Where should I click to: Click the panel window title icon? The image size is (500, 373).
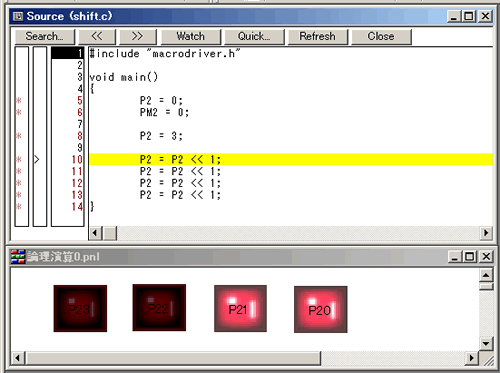click(18, 257)
